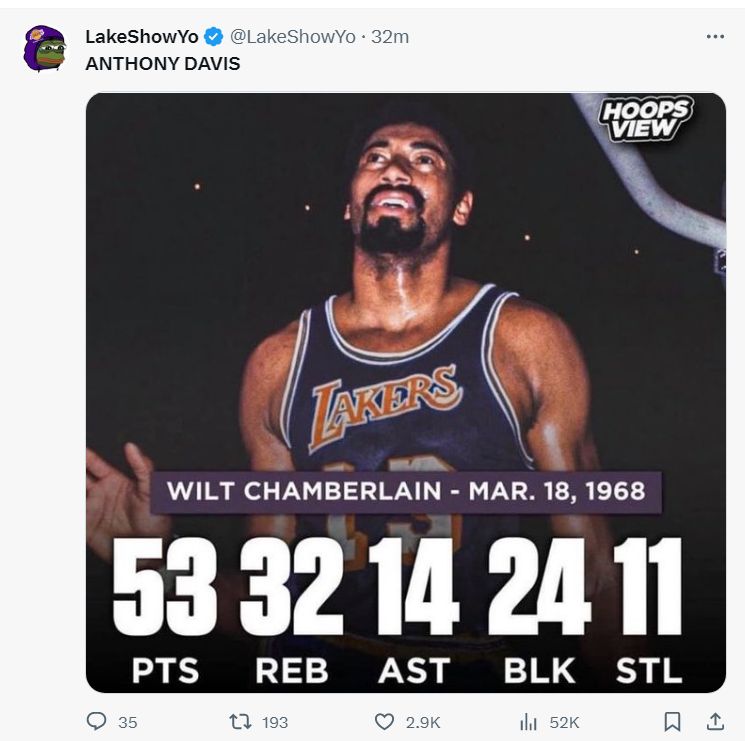Click the reply count 35
Screen dimensions: 745x741
pyautogui.click(x=127, y=722)
